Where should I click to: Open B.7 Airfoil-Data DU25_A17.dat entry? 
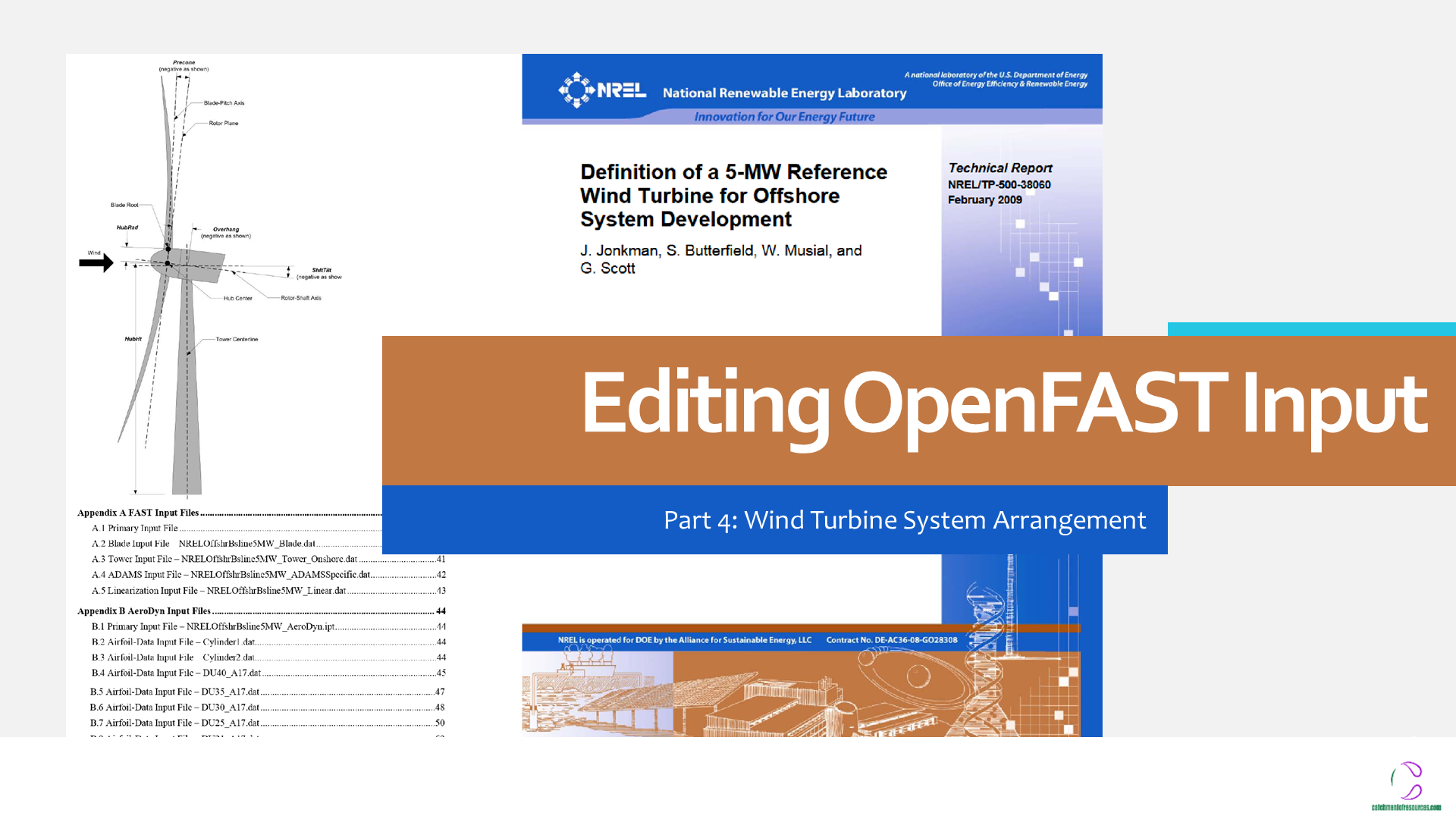[x=175, y=723]
